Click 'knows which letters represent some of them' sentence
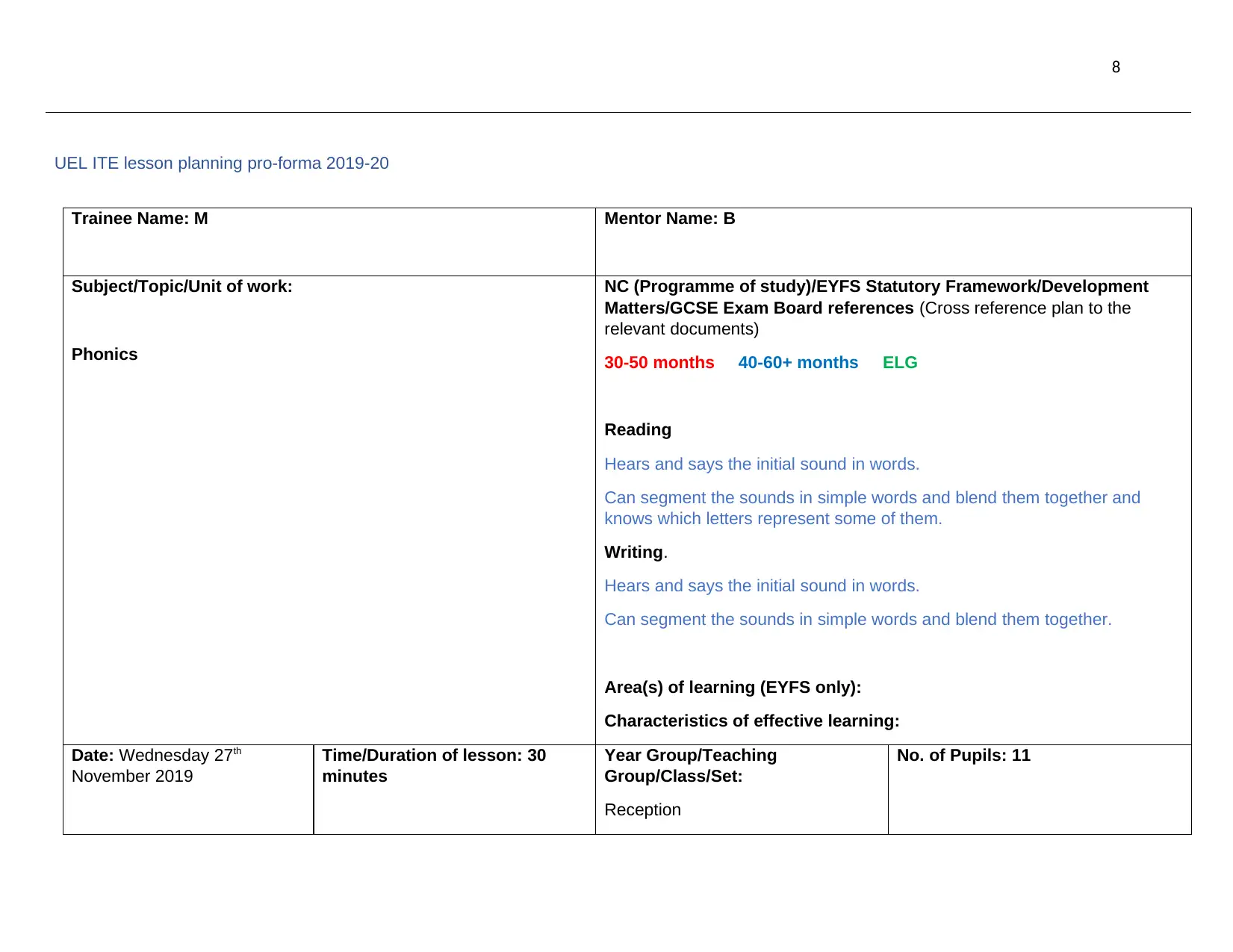1233x952 pixels. [x=773, y=519]
